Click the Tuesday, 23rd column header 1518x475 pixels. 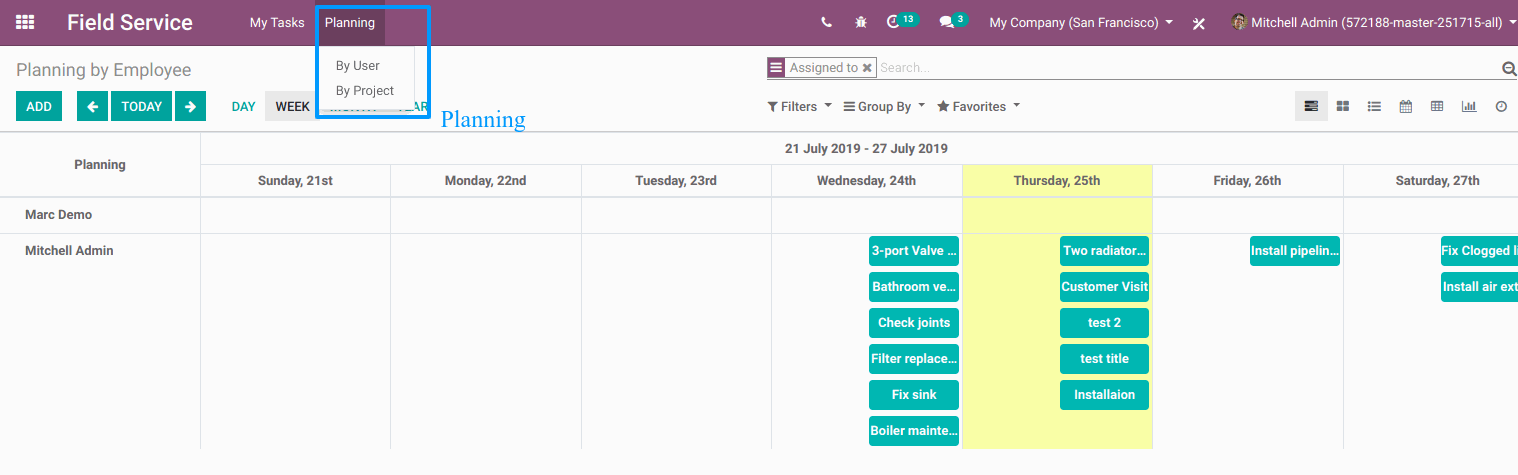point(676,181)
